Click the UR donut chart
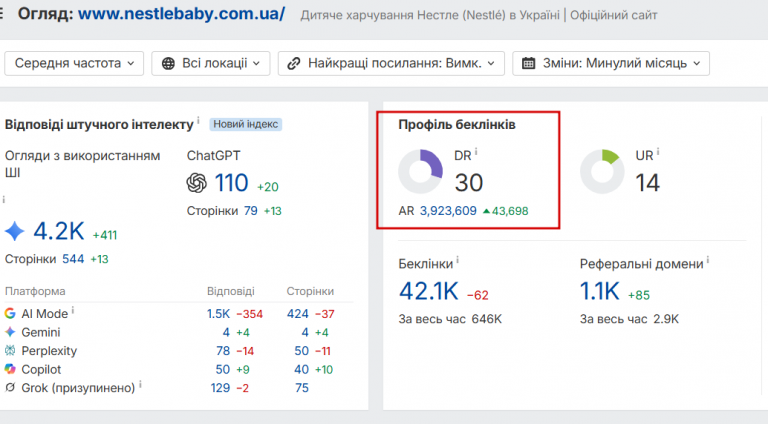Image resolution: width=768 pixels, height=424 pixels. click(602, 172)
